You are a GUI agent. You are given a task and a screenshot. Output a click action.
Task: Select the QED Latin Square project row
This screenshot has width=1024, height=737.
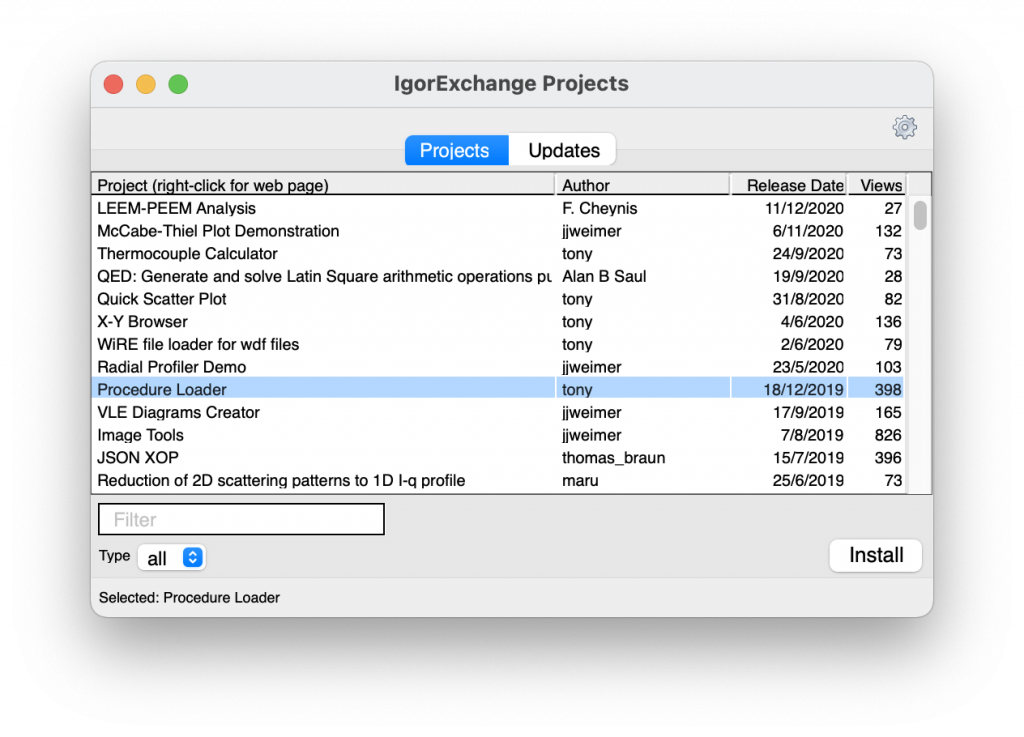(x=498, y=276)
